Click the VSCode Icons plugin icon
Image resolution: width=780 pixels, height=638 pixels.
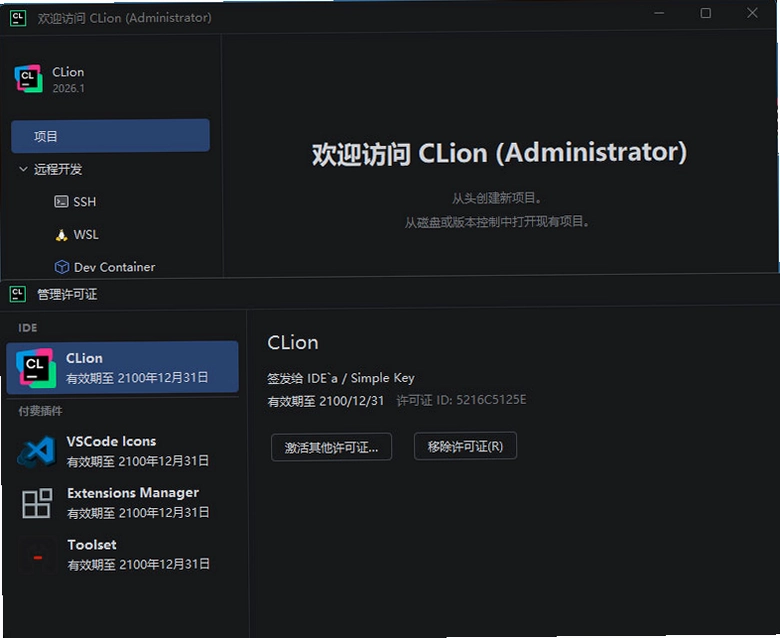36,451
